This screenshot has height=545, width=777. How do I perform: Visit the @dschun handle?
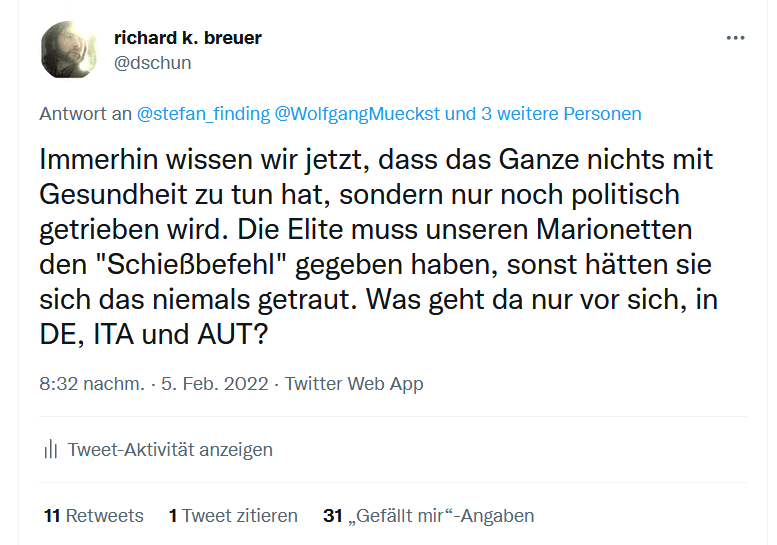(x=153, y=63)
